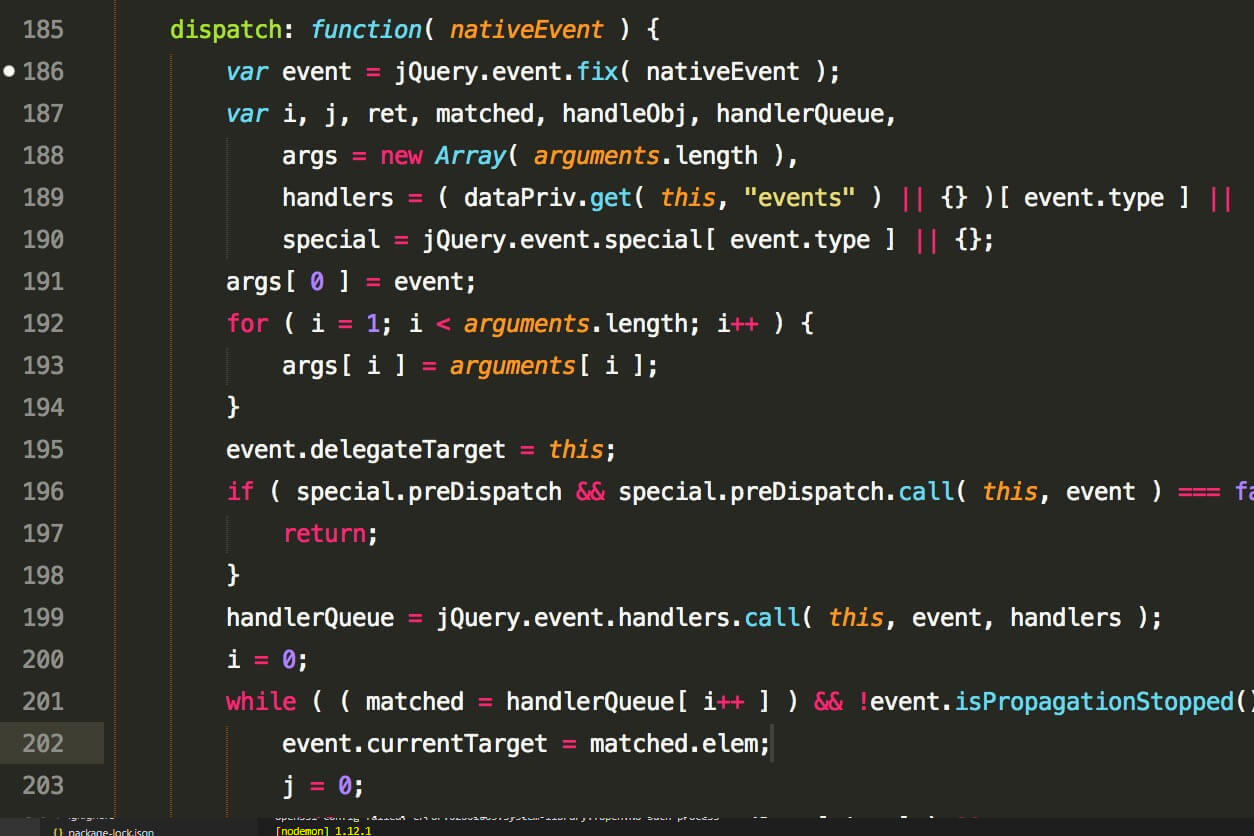Viewport: 1254px width, 836px height.
Task: Click the white marker dot beside line 186
Action: 10,71
